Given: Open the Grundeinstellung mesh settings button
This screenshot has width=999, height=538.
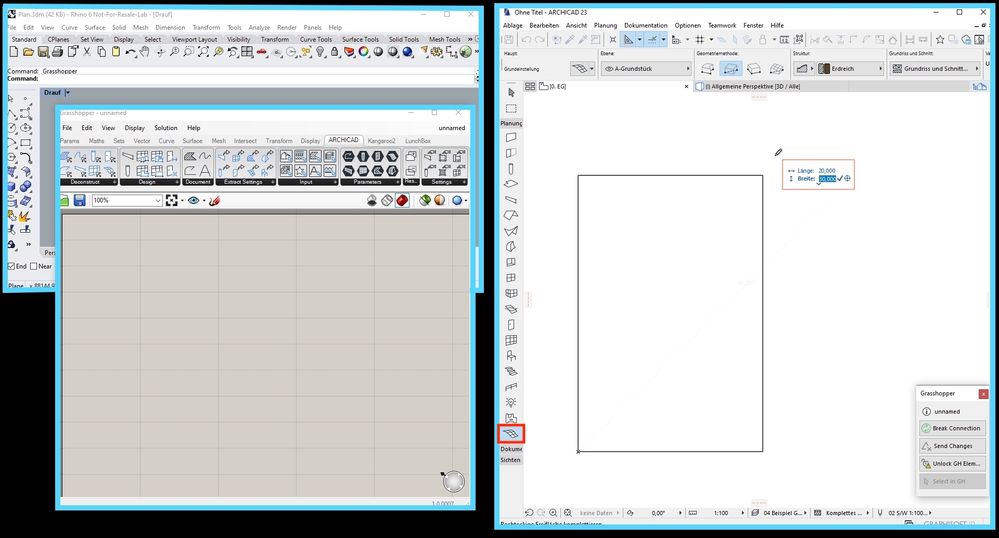Looking at the screenshot, I should tap(582, 68).
